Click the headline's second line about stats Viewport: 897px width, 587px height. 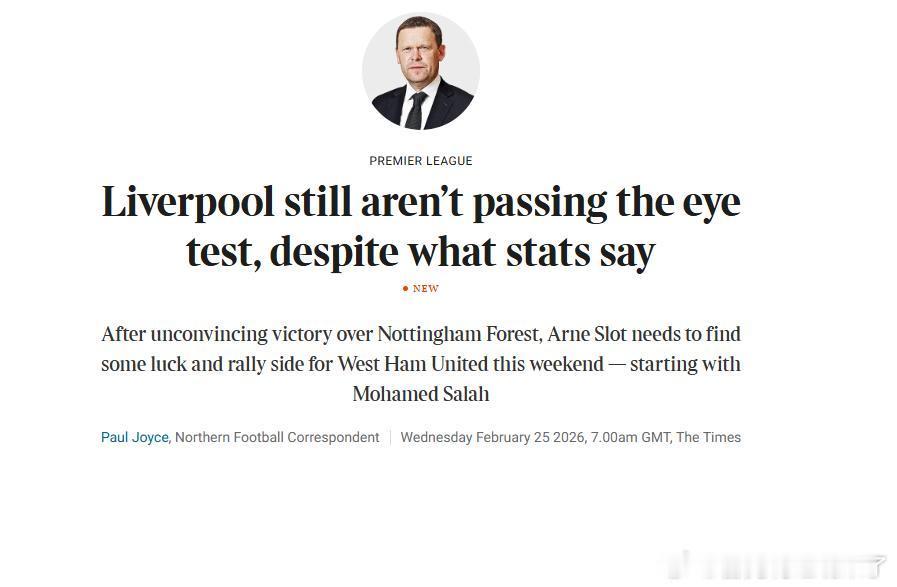coord(421,252)
